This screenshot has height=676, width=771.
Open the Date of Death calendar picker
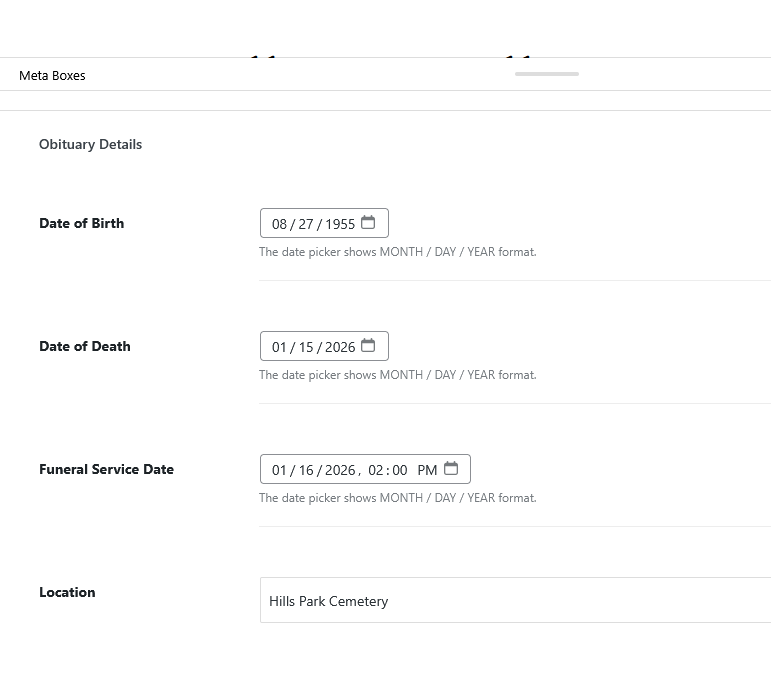pyautogui.click(x=368, y=346)
